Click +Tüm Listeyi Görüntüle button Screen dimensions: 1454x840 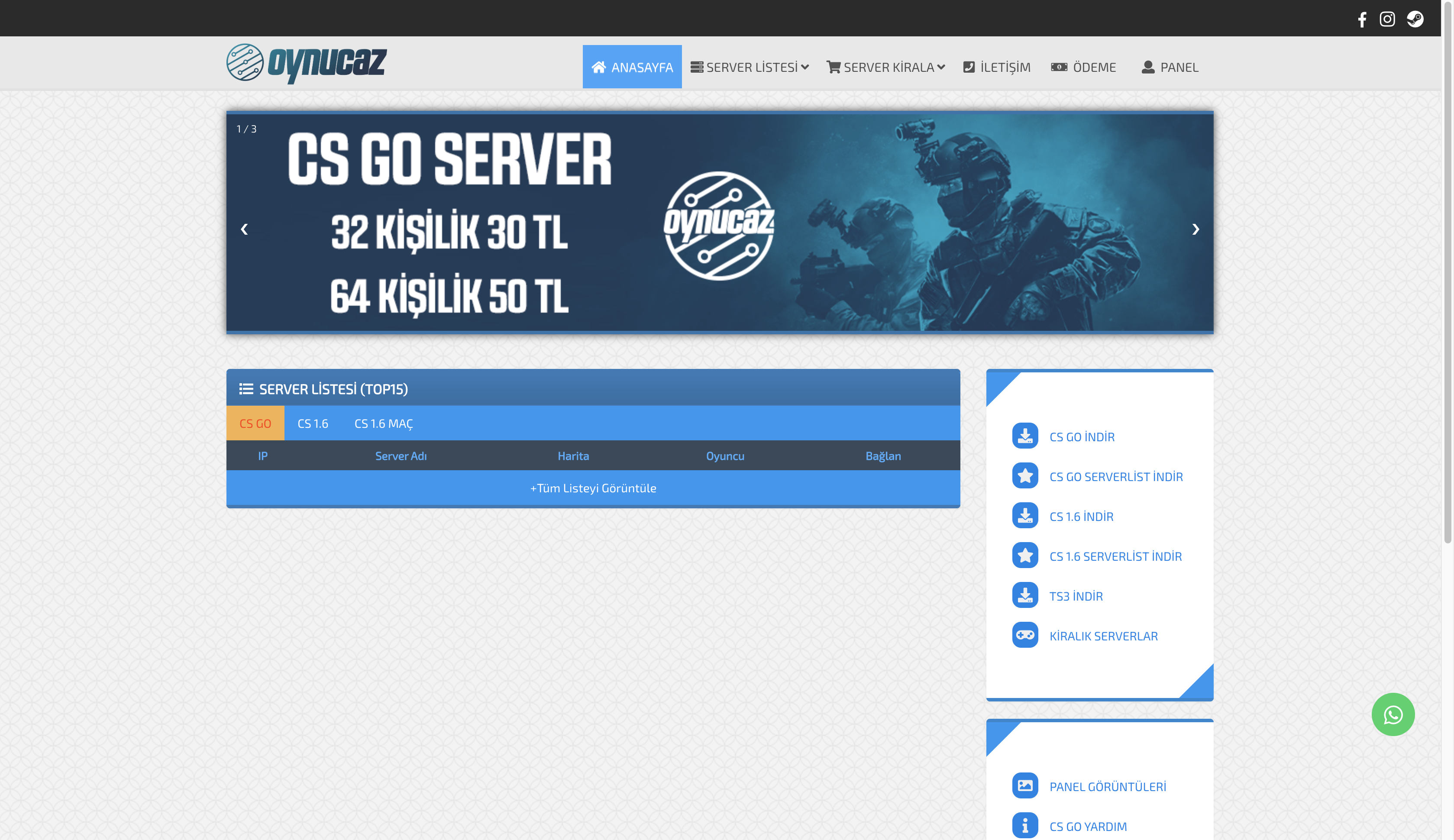tap(593, 488)
